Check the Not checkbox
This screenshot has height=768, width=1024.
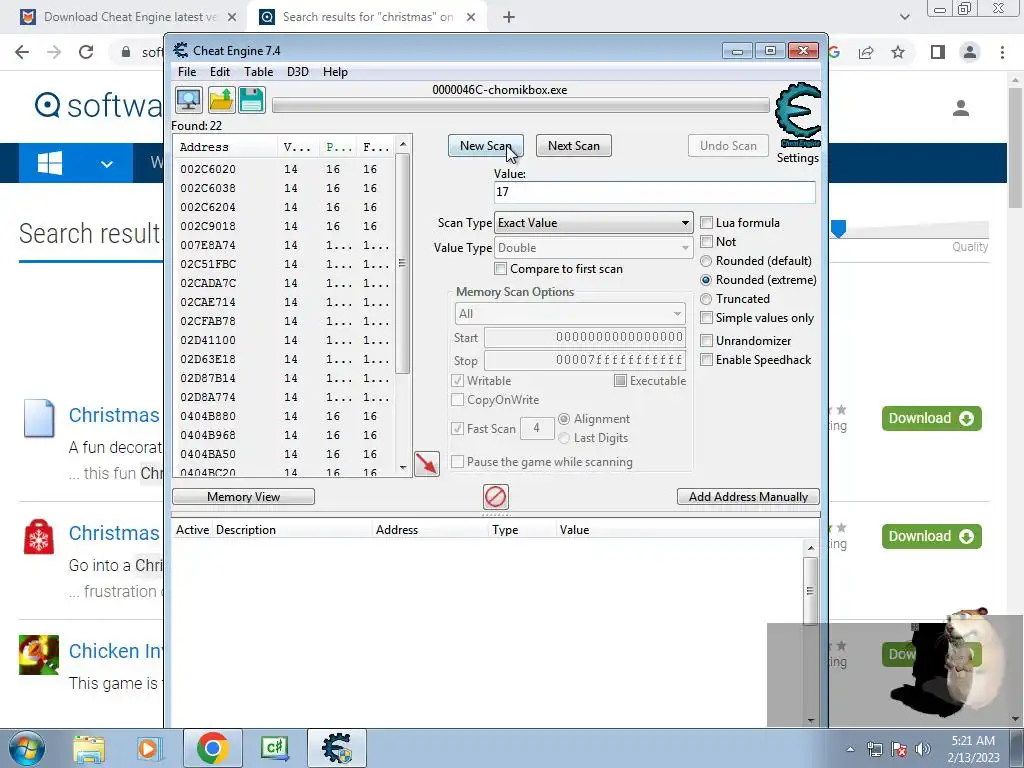[x=706, y=242]
